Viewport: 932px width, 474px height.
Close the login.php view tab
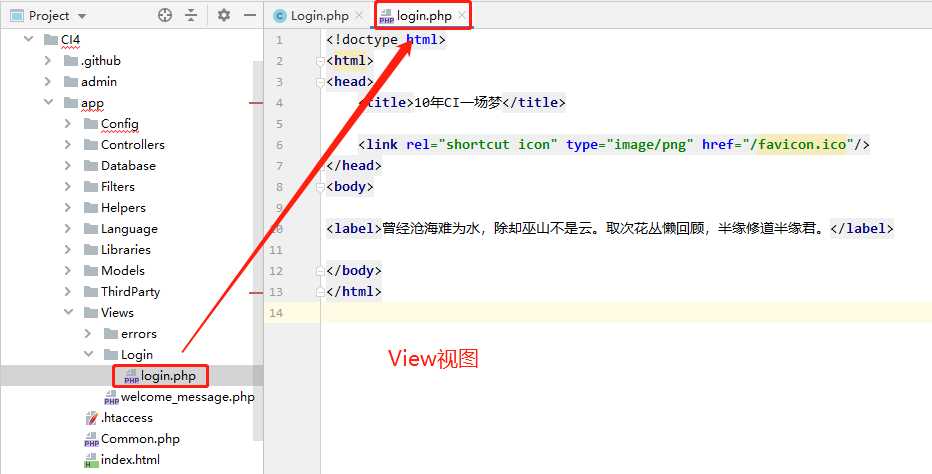[462, 15]
